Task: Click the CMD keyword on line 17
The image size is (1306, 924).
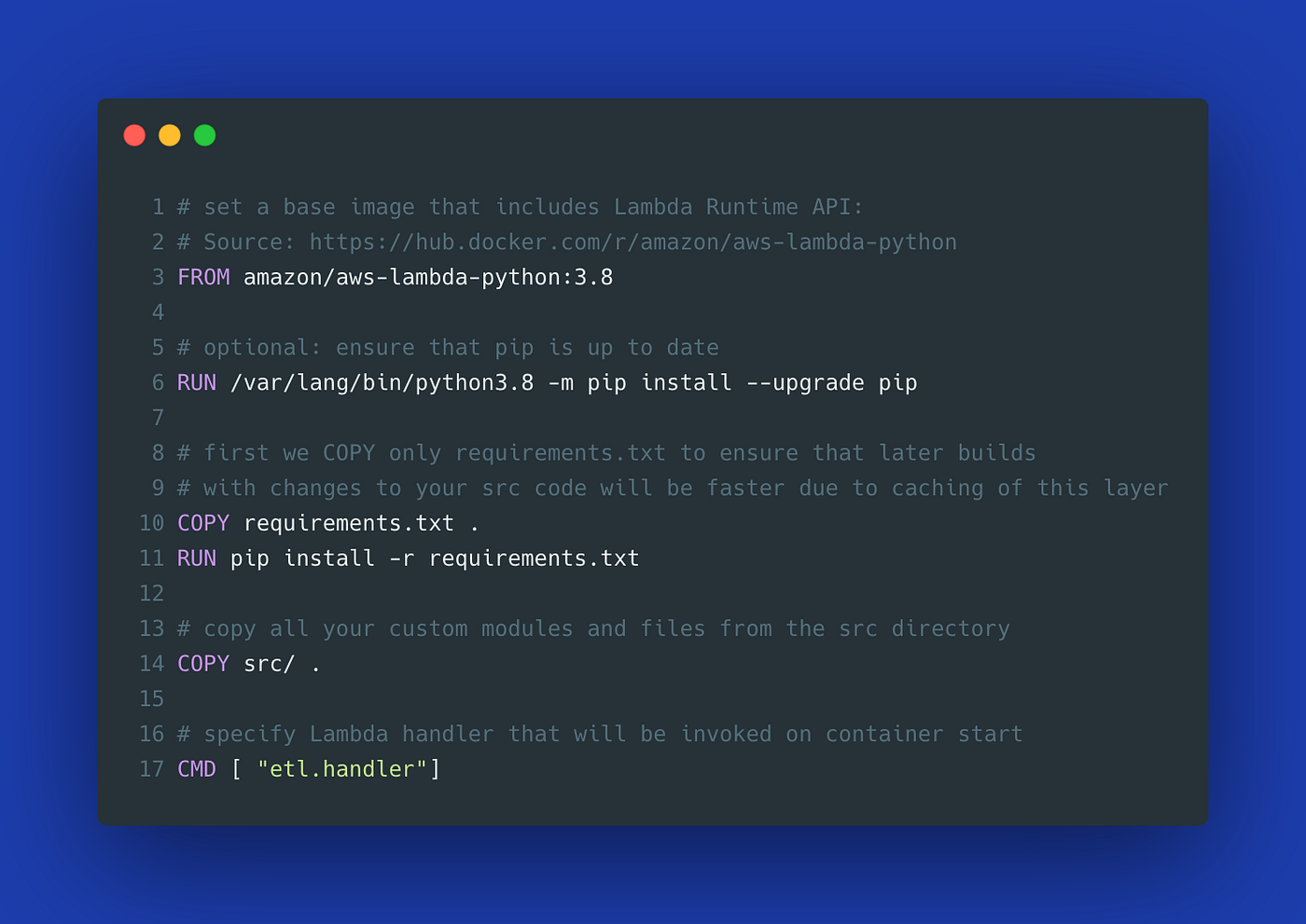Action: [197, 768]
